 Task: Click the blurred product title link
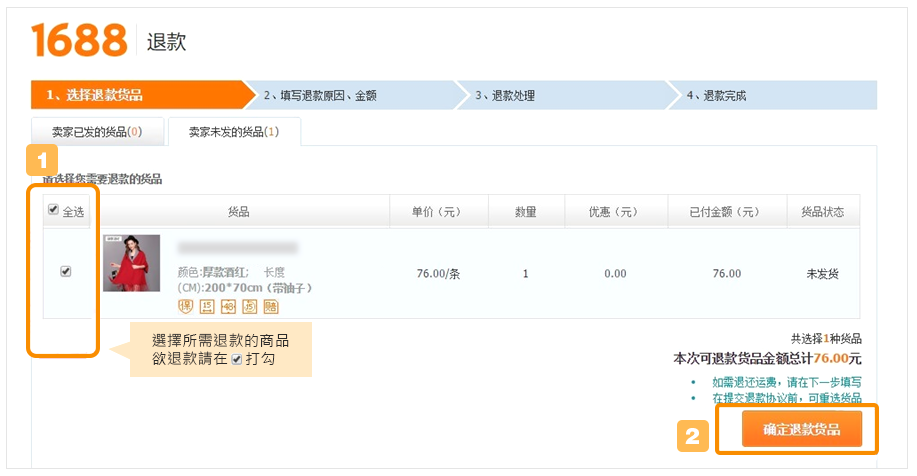point(237,247)
